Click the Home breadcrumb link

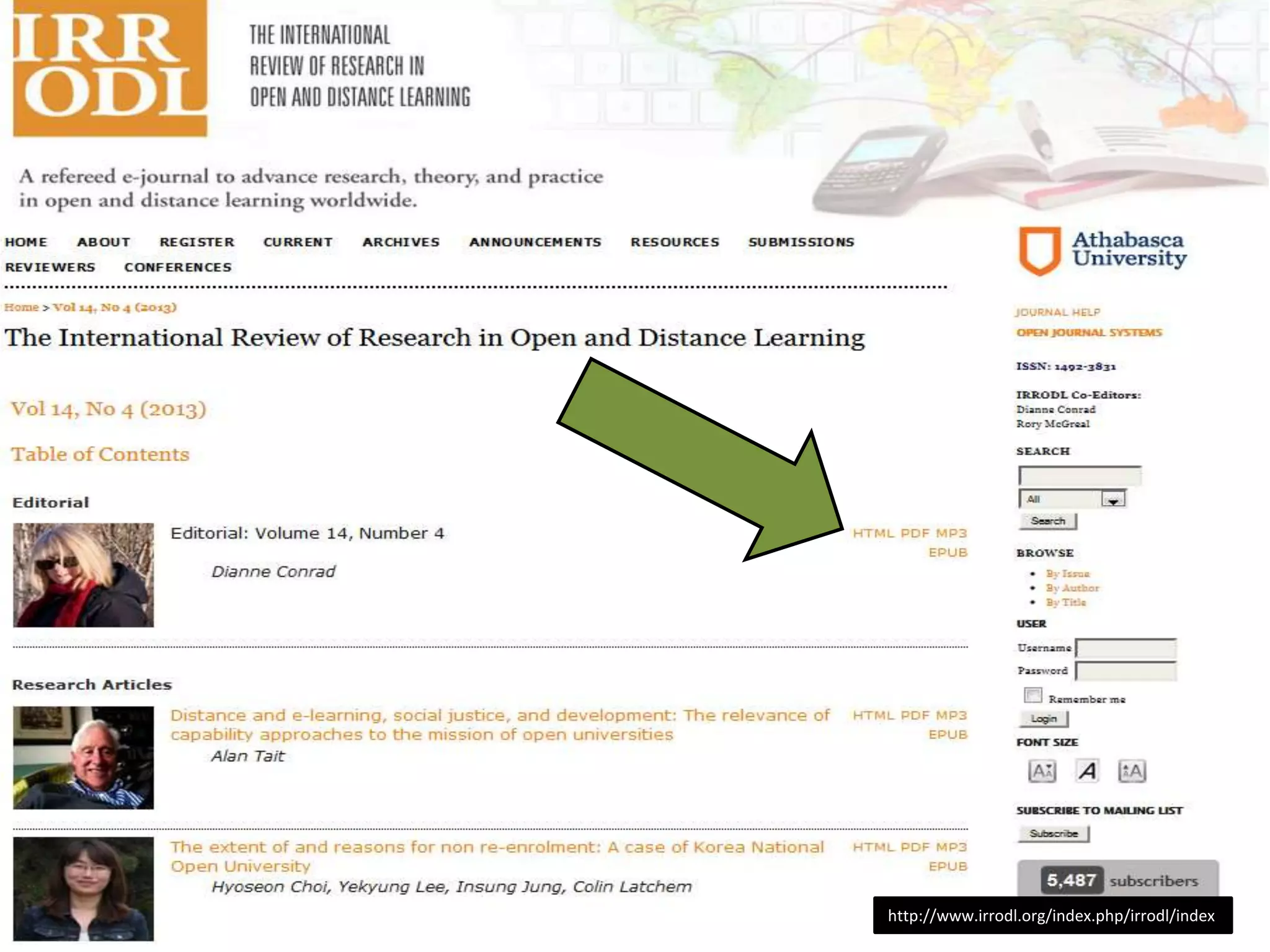(x=21, y=307)
